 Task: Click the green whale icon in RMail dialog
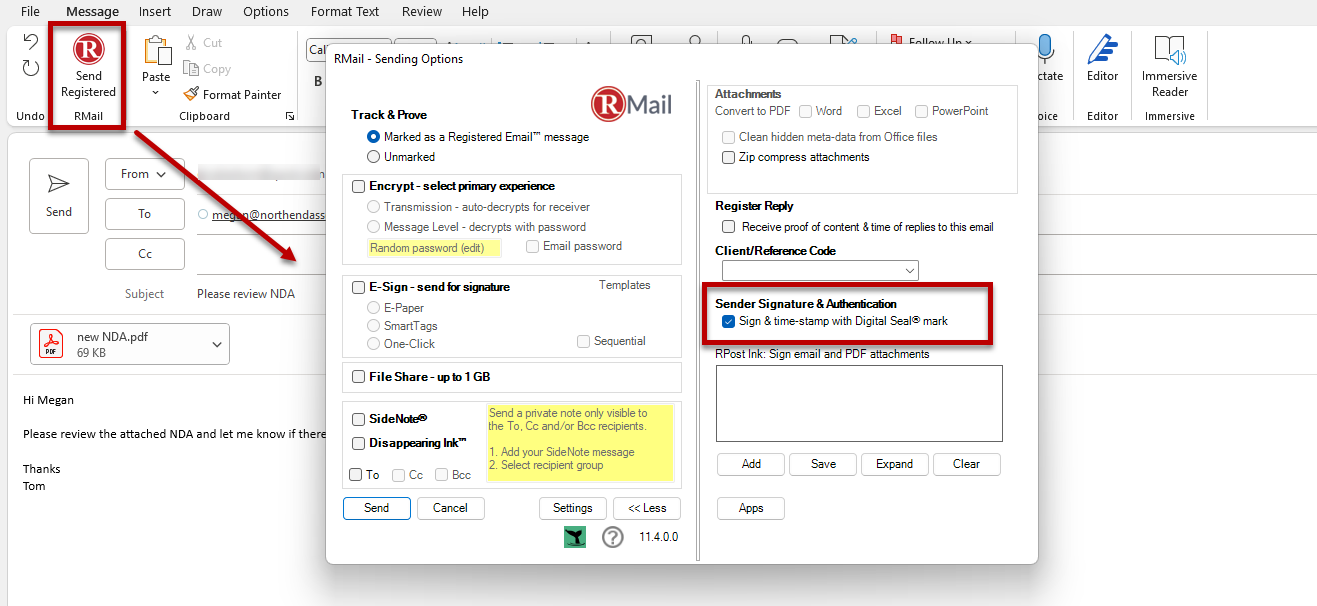tap(574, 537)
